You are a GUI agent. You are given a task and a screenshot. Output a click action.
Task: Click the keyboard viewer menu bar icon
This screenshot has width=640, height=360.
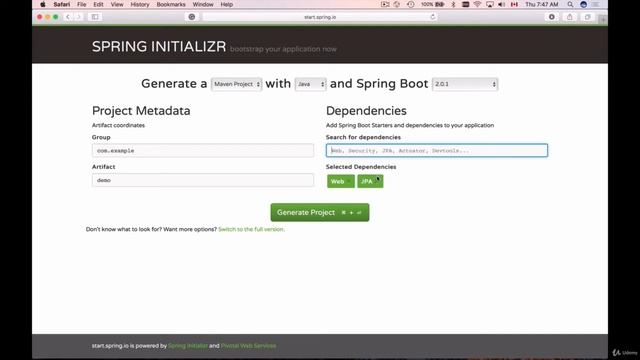click(x=465, y=4)
